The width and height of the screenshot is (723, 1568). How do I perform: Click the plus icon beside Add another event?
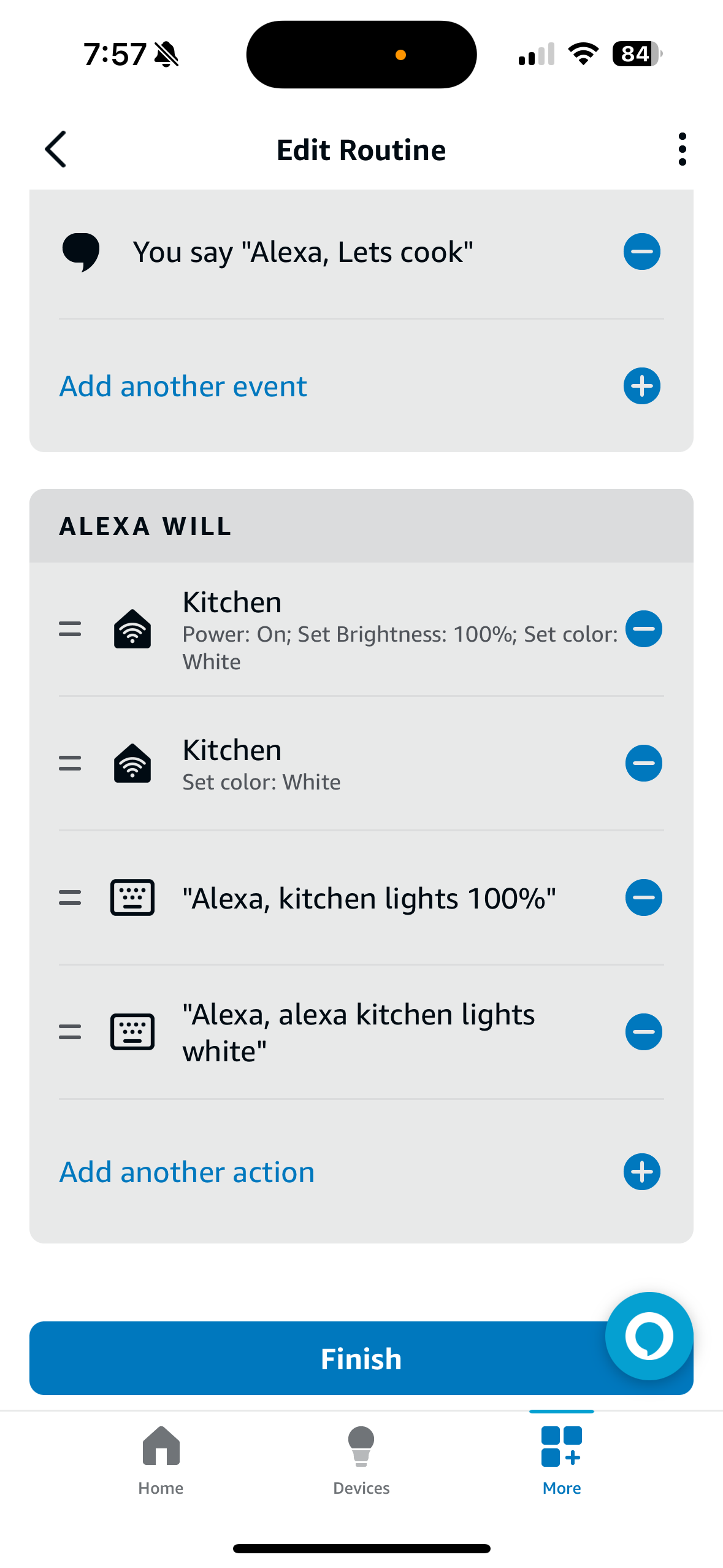coord(641,386)
